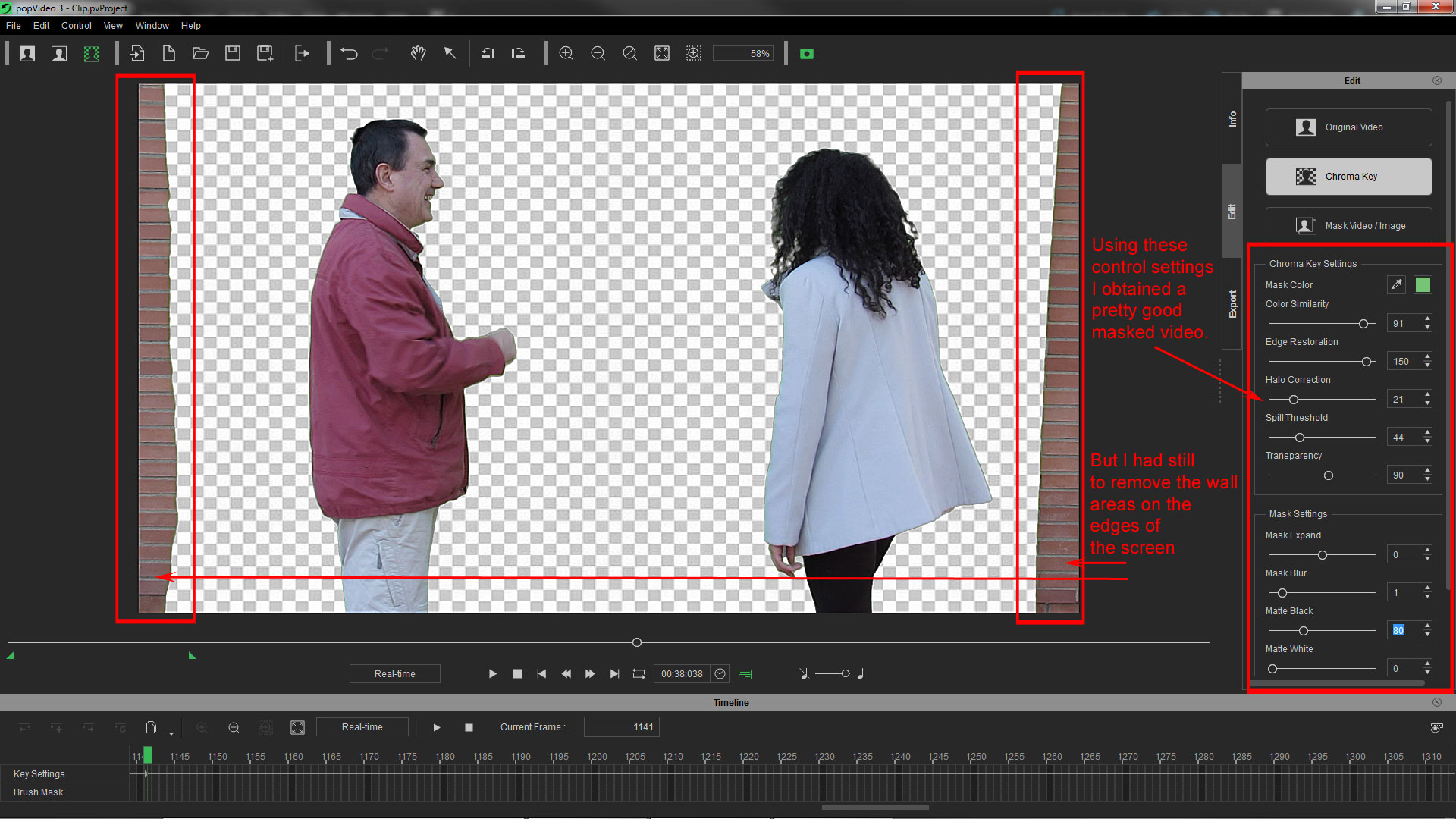Save the project with the floppy disk icon

[x=233, y=54]
